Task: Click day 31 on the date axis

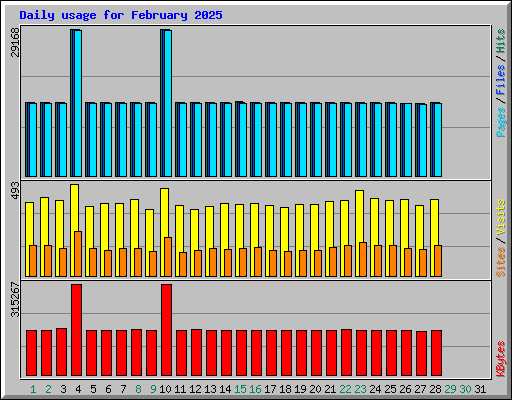Action: [480, 389]
